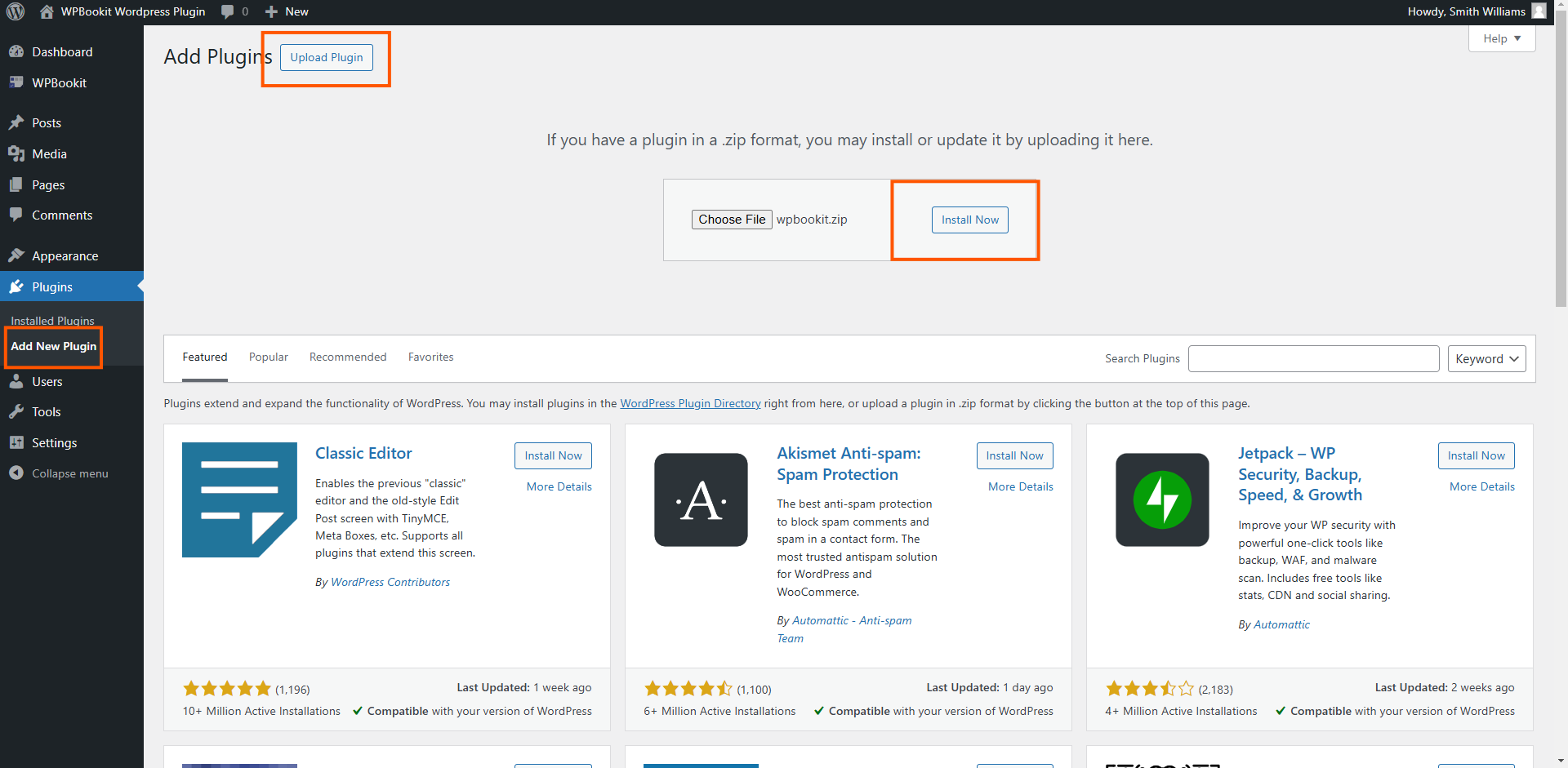Open Dashboard in the sidebar menu

click(62, 51)
